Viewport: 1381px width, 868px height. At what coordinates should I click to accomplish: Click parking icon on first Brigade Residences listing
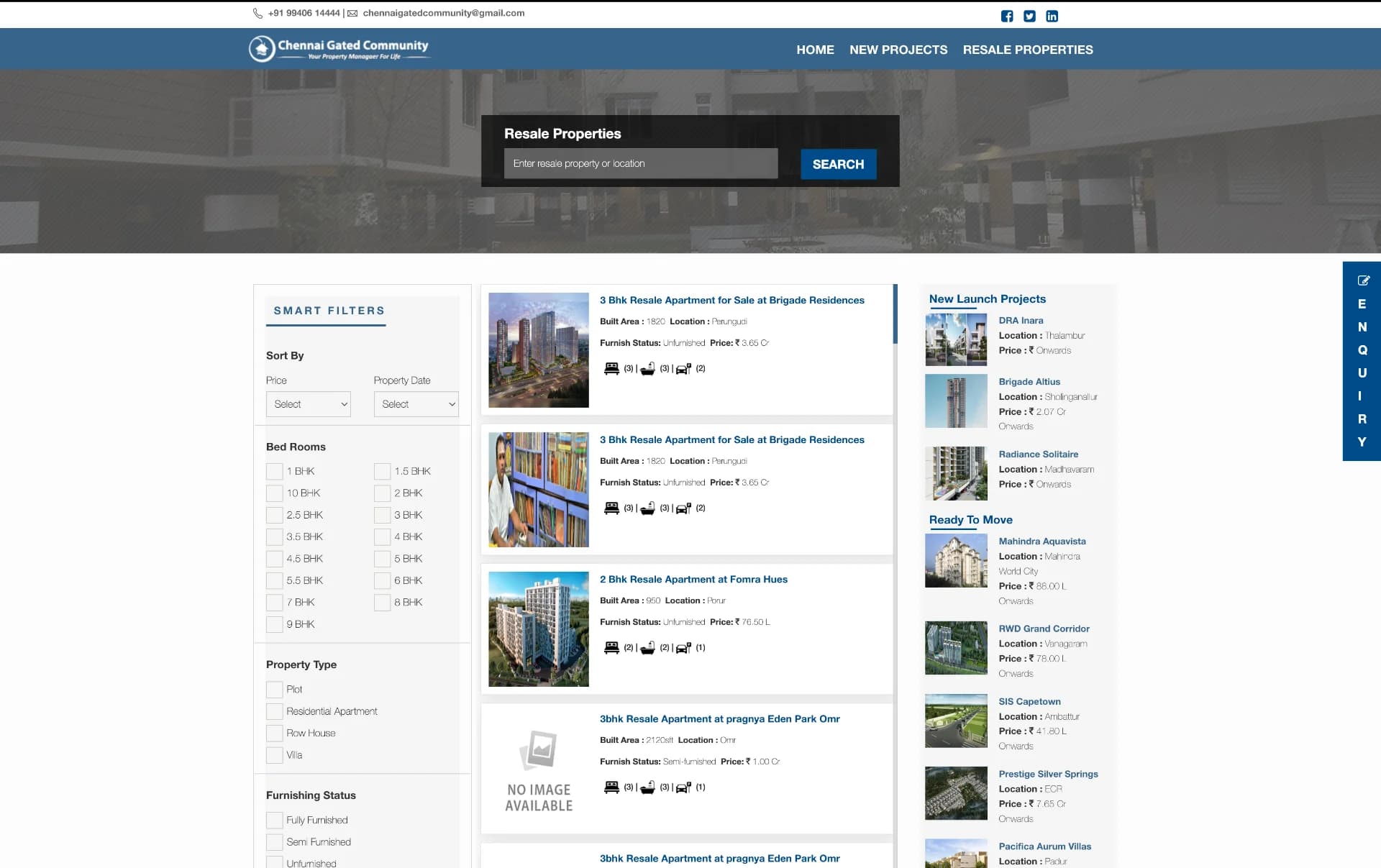point(683,368)
